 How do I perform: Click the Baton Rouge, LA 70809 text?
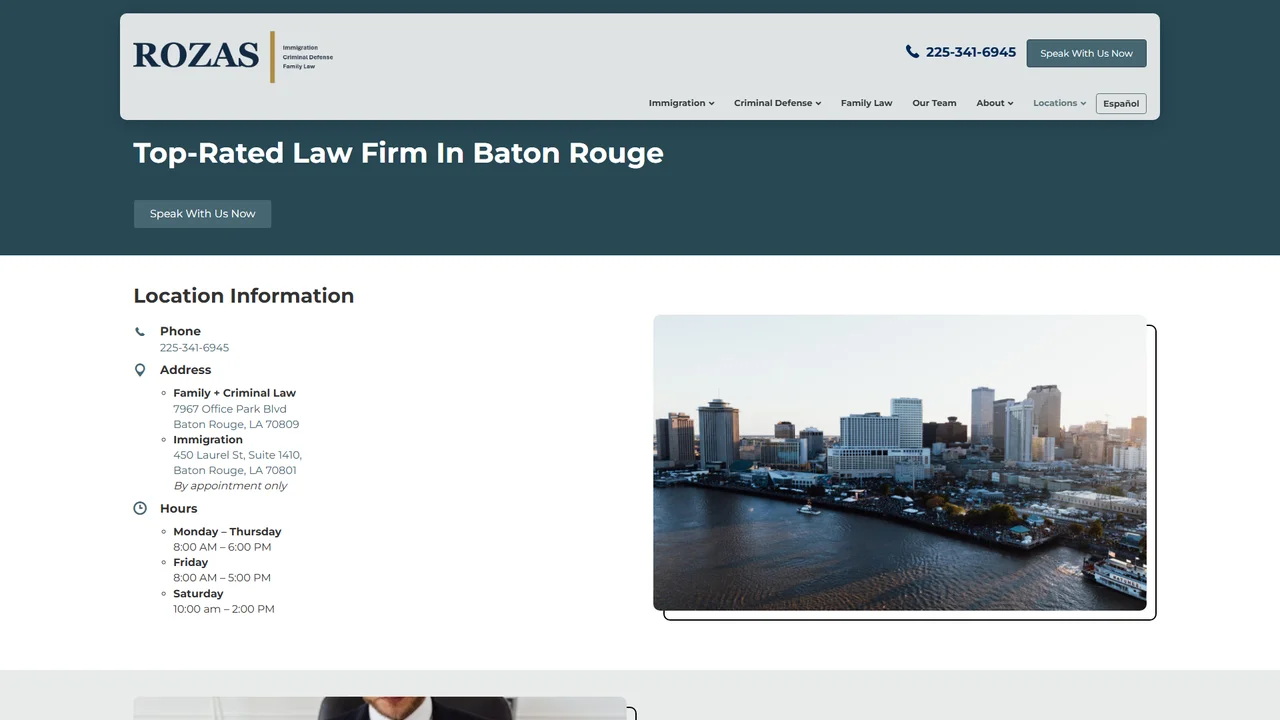point(236,424)
